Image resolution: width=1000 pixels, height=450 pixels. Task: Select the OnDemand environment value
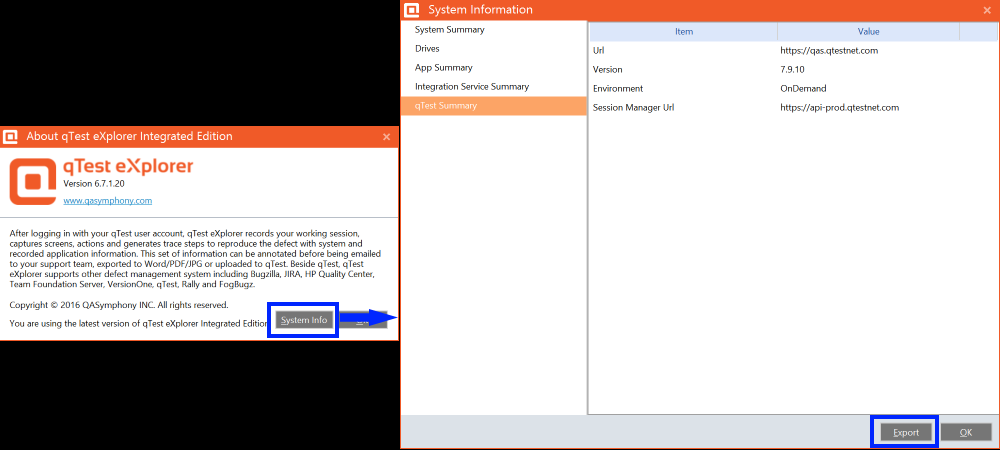tap(803, 89)
